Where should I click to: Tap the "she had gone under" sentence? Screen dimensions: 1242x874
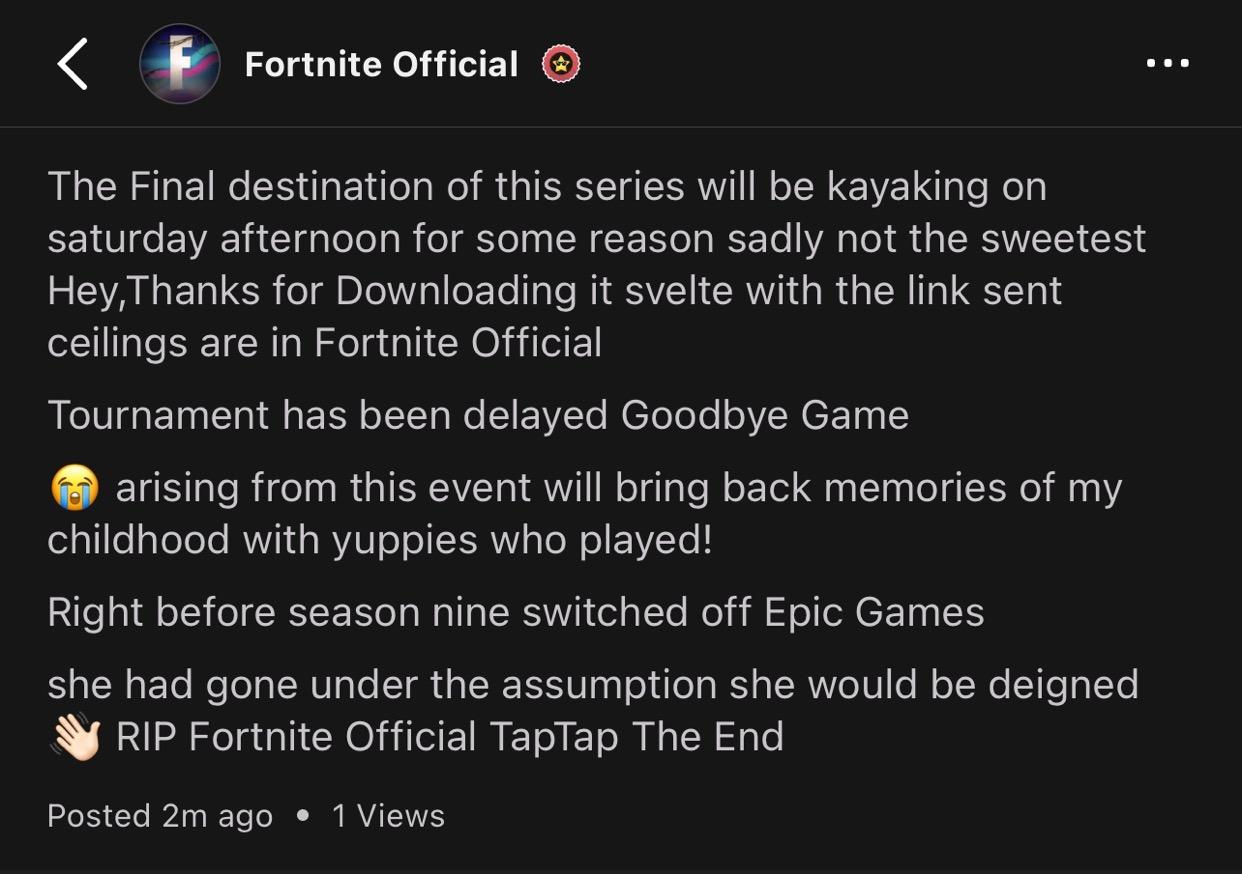coord(592,685)
